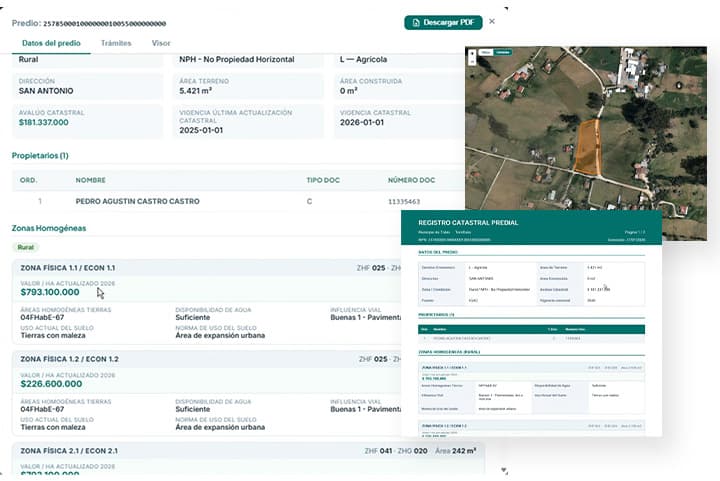Click the orange highlighted parcel on the map
This screenshot has height=481, width=720.
pyautogui.click(x=588, y=147)
